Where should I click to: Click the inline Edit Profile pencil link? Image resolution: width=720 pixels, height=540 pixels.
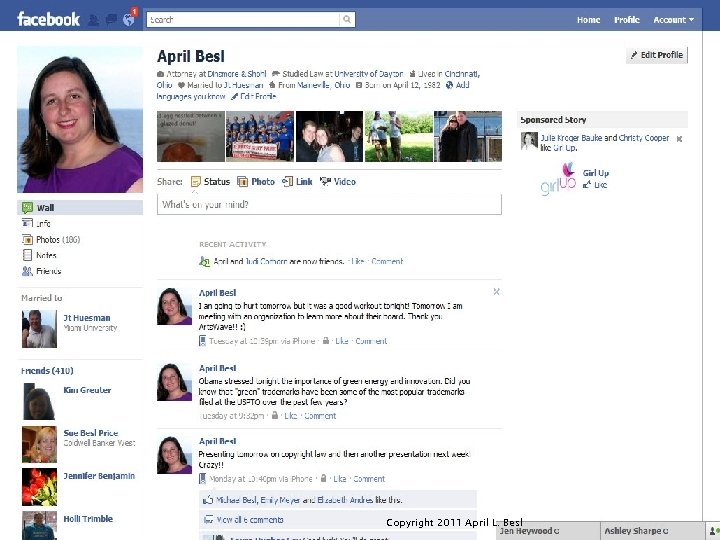tap(253, 96)
